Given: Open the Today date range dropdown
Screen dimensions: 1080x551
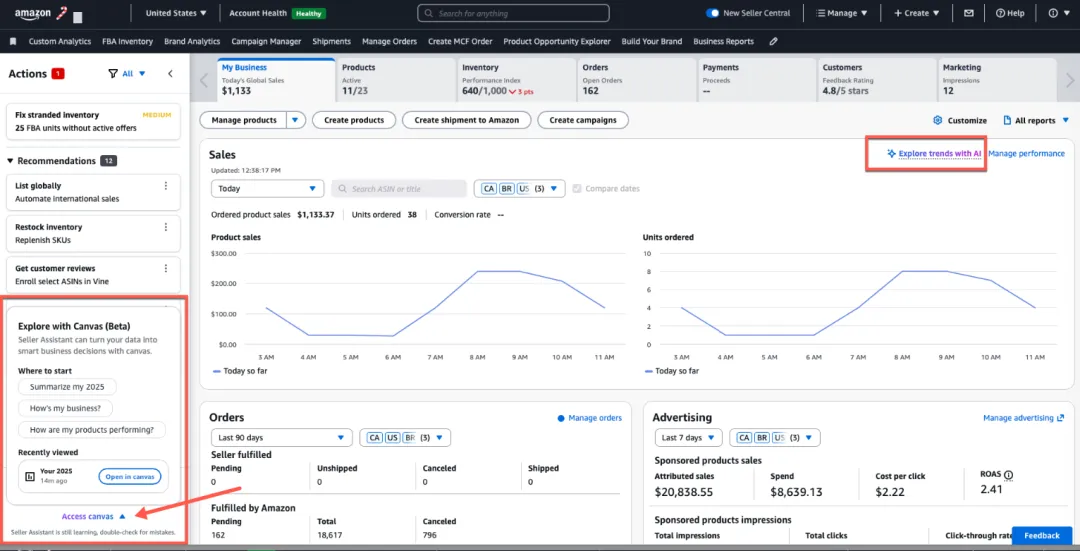Looking at the screenshot, I should pyautogui.click(x=267, y=188).
